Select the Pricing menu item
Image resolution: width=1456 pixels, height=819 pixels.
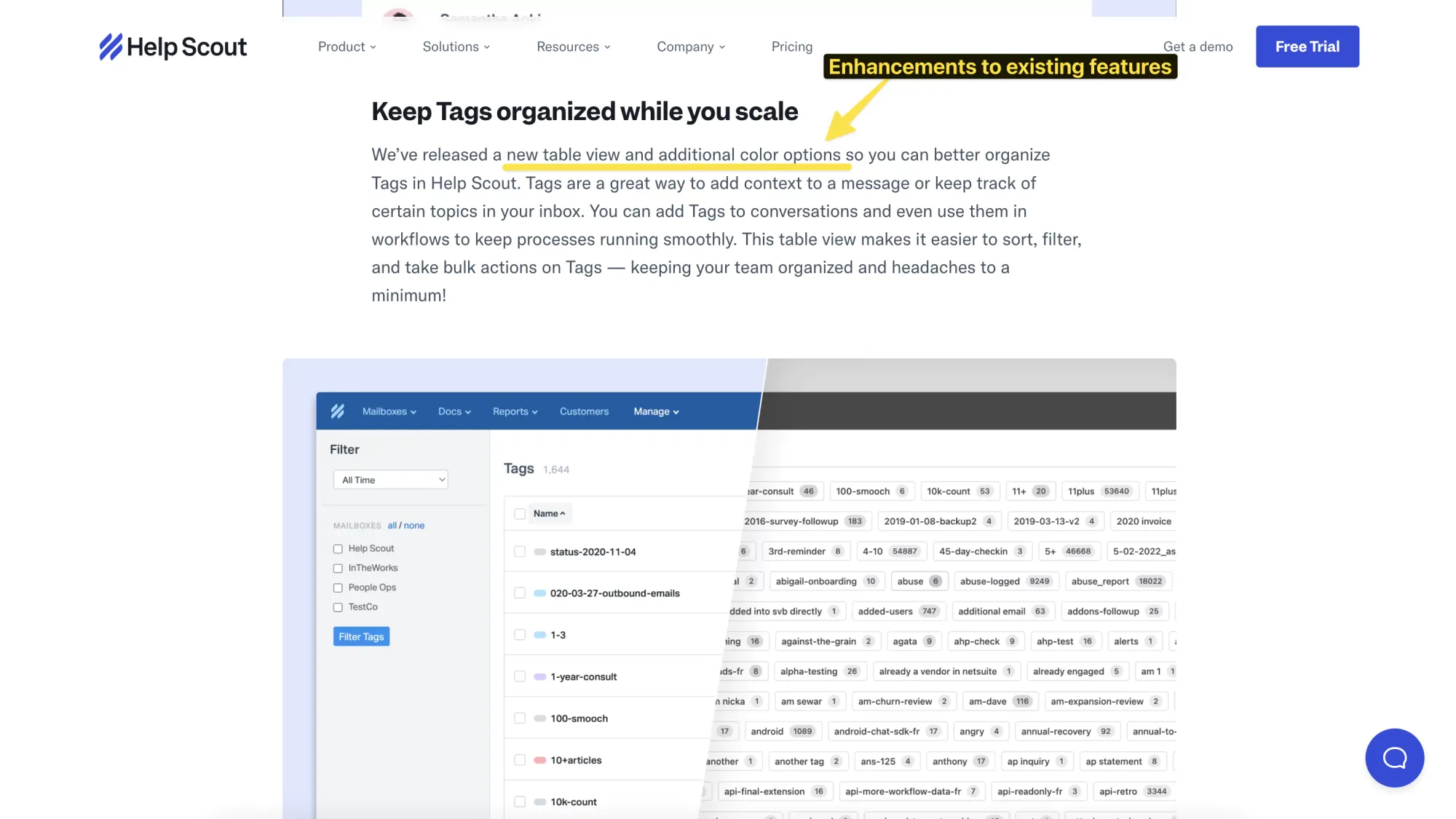coord(792,47)
